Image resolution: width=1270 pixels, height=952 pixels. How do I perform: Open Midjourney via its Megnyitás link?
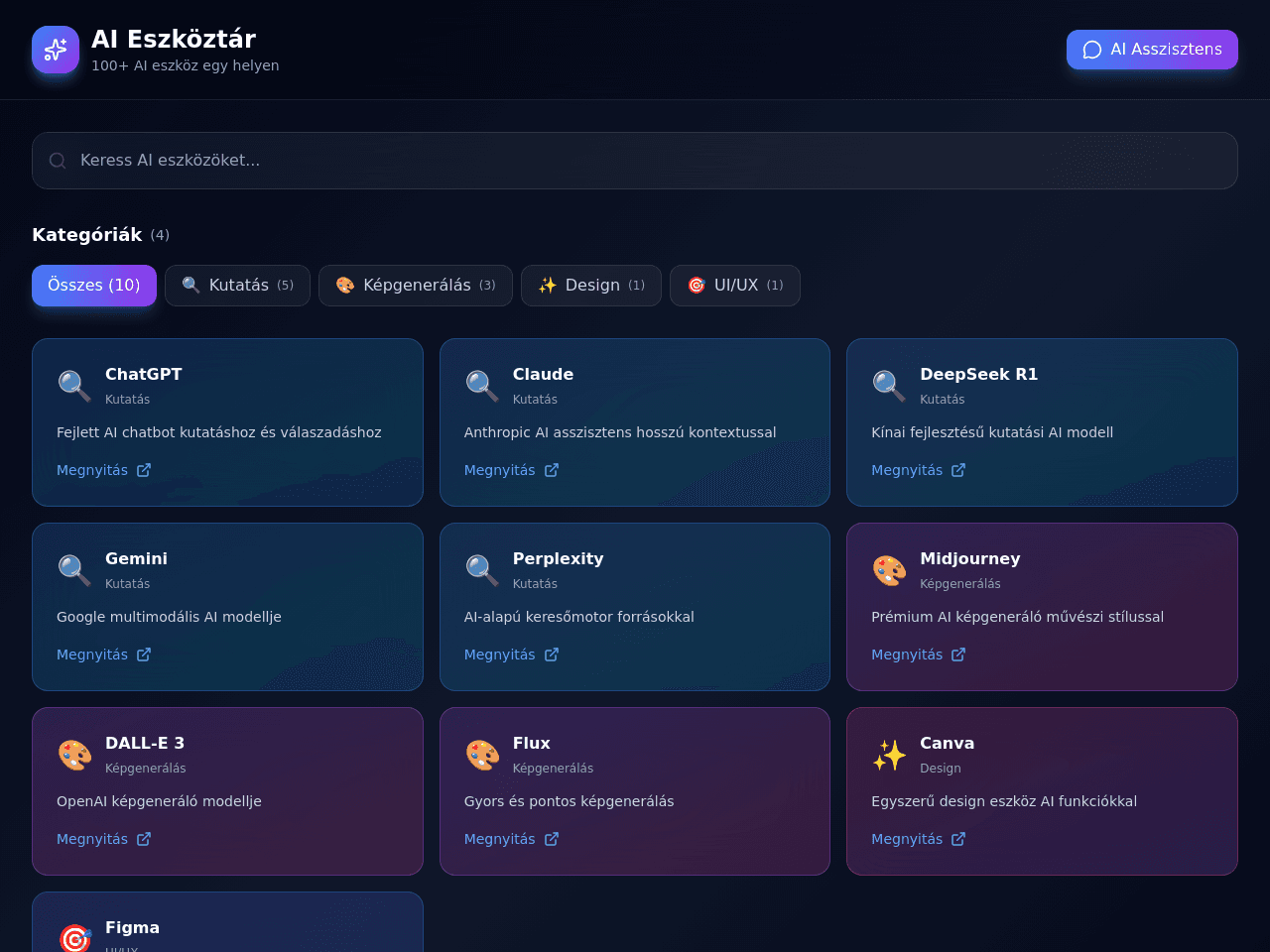[x=919, y=654]
